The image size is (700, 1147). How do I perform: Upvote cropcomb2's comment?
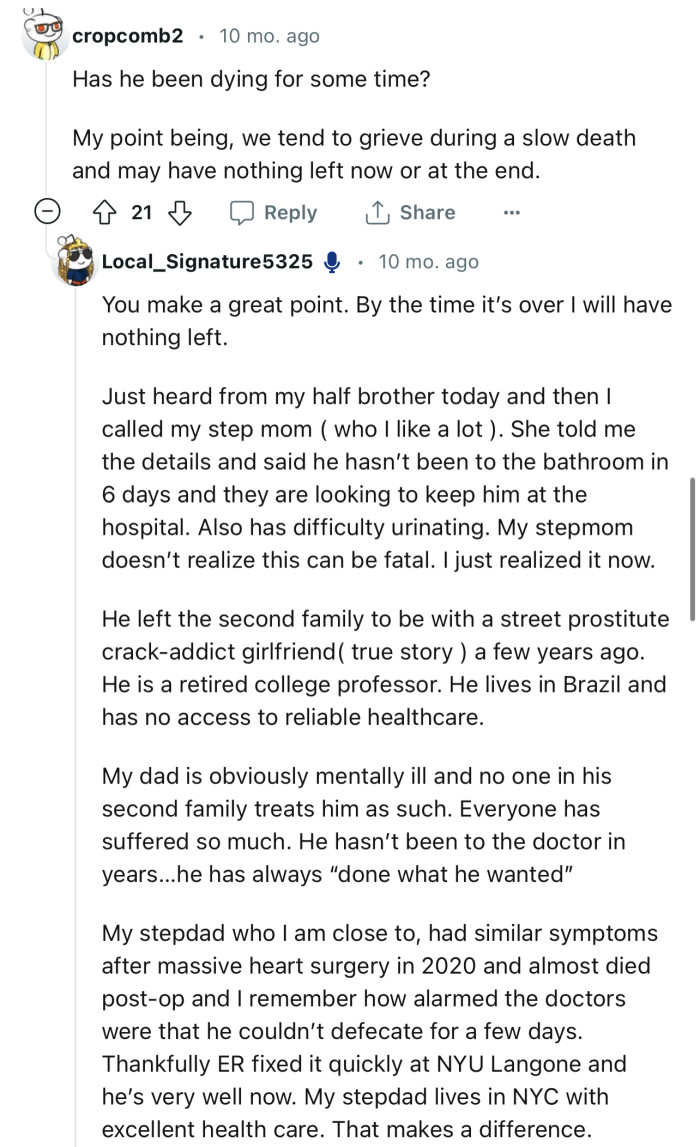tap(108, 213)
